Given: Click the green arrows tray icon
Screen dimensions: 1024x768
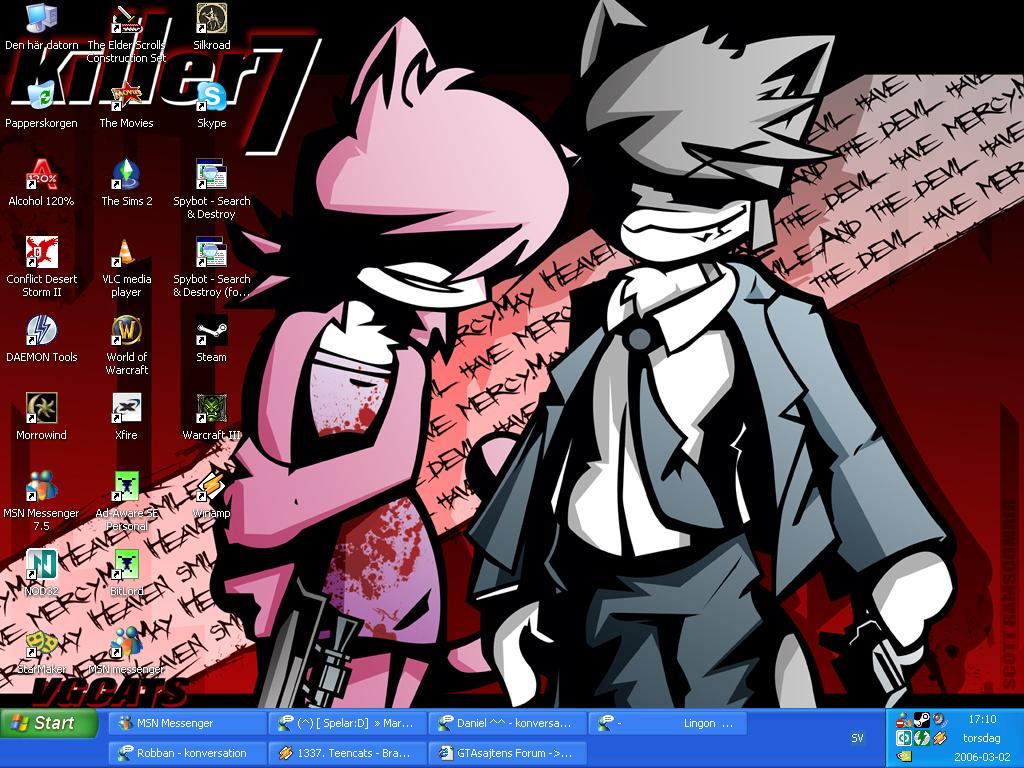Looking at the screenshot, I should point(921,738).
